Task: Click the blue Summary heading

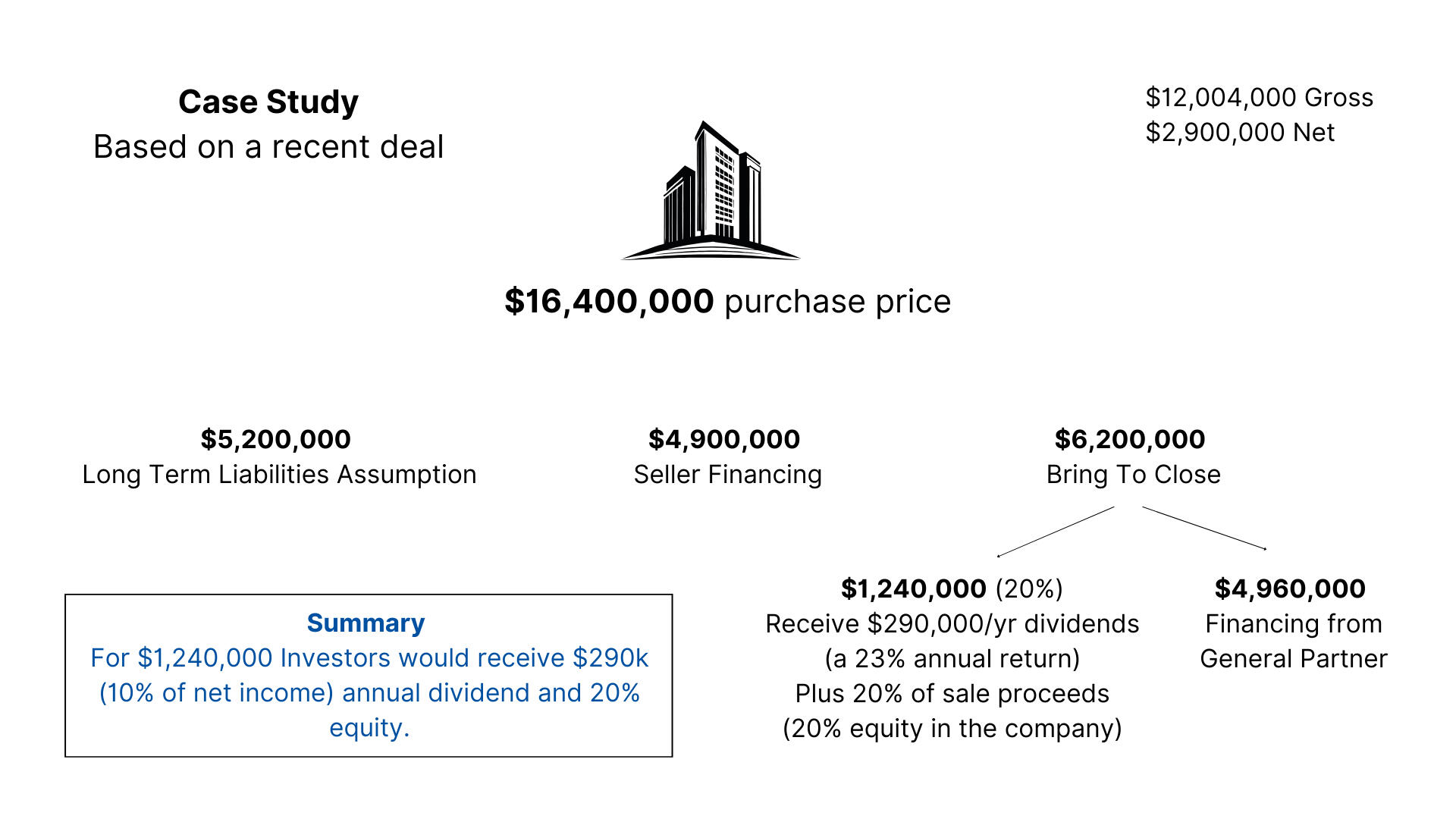Action: 366,623
